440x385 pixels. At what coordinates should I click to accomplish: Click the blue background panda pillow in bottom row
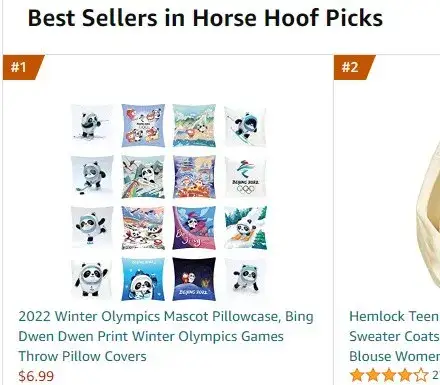143,279
